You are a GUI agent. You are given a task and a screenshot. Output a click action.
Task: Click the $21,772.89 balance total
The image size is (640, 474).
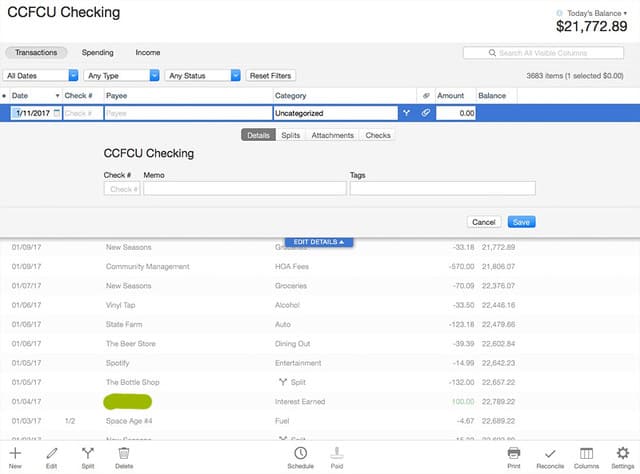pos(591,27)
